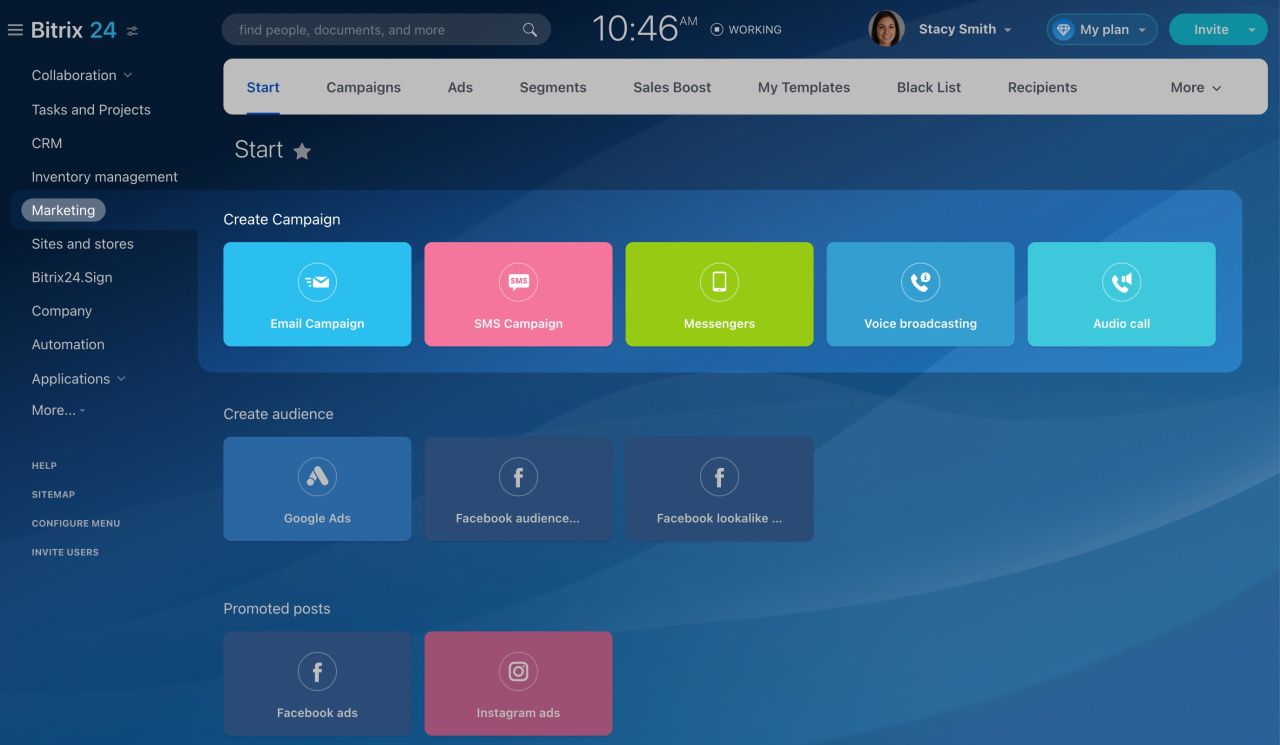Viewport: 1280px width, 745px height.
Task: Open Bitrix24.Sign in sidebar
Action: (x=72, y=278)
